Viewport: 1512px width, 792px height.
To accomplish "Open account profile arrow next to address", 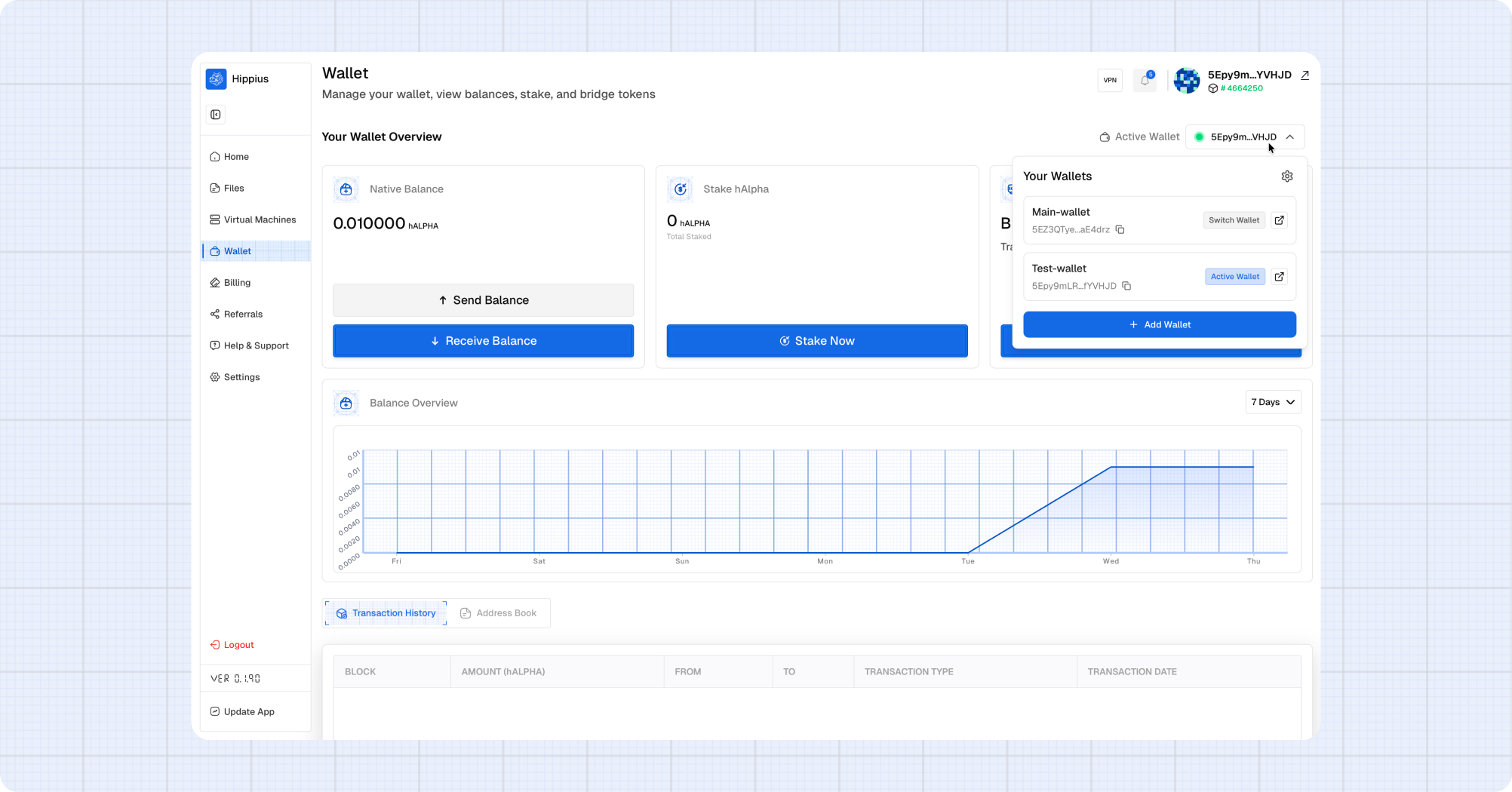I will [x=1305, y=75].
